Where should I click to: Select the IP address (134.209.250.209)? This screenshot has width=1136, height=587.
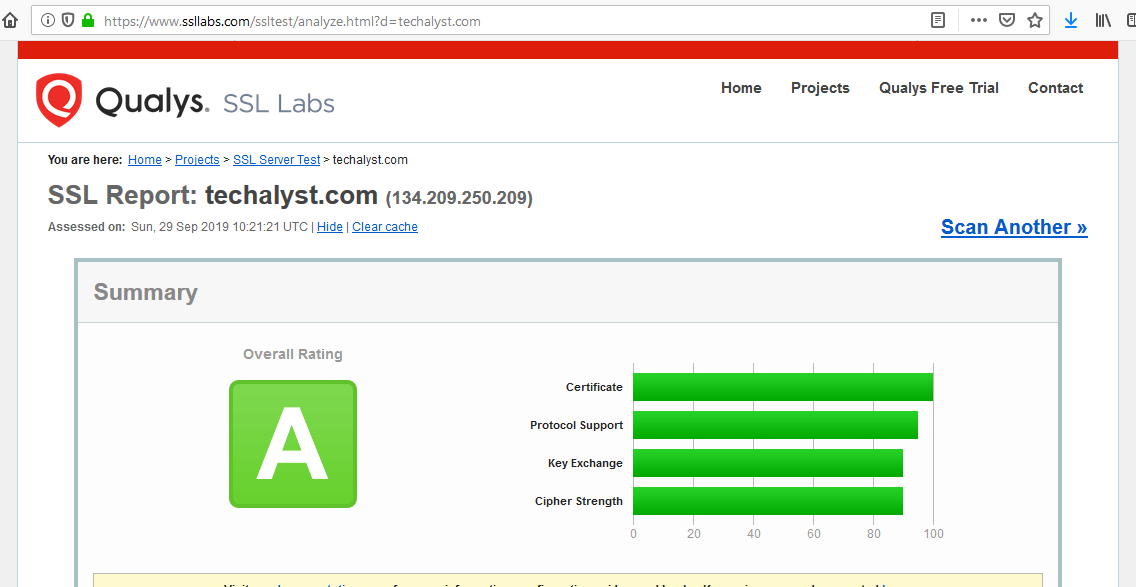(x=459, y=198)
